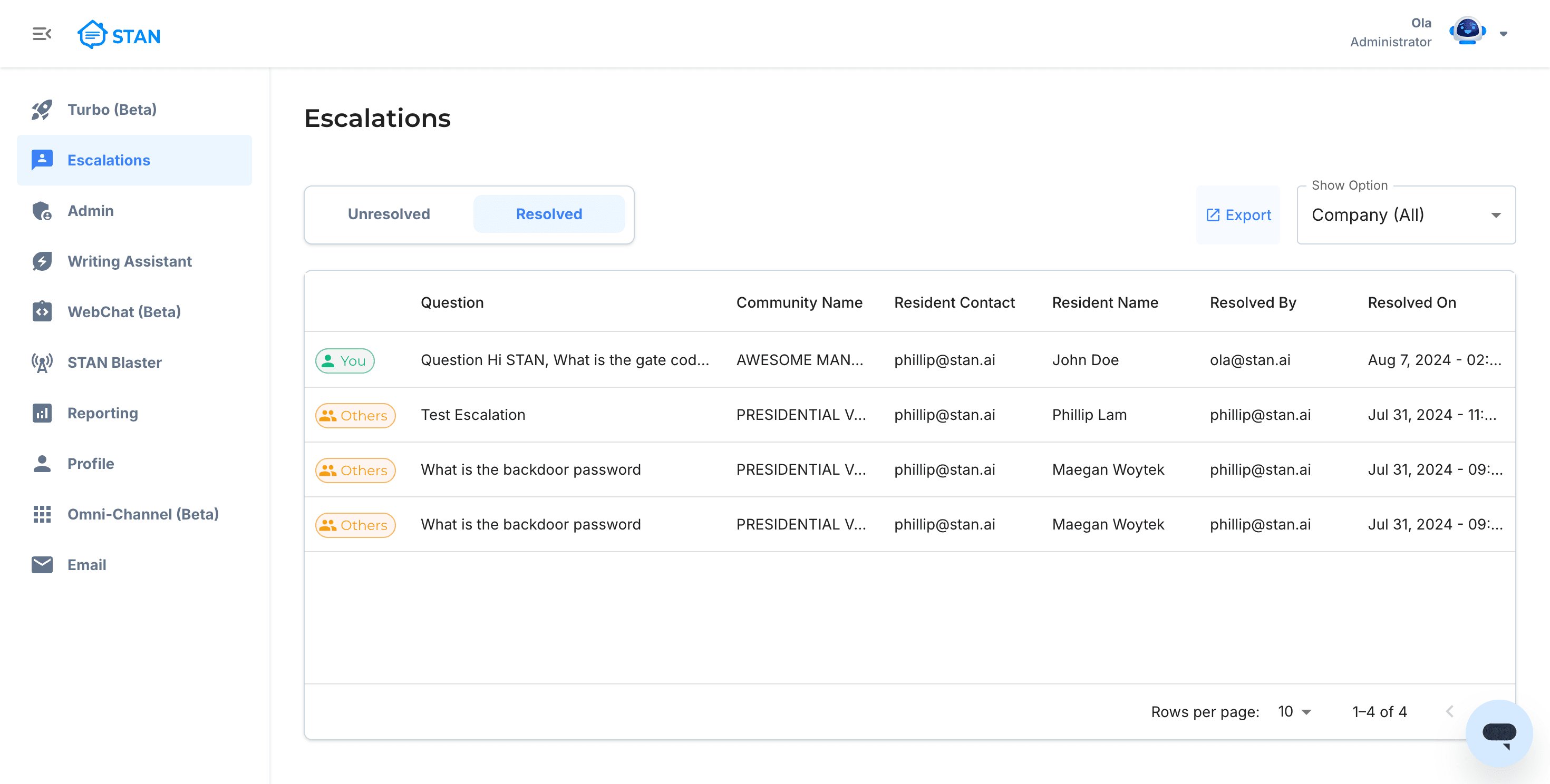
Task: Sort by Resolved By column header
Action: click(1253, 302)
